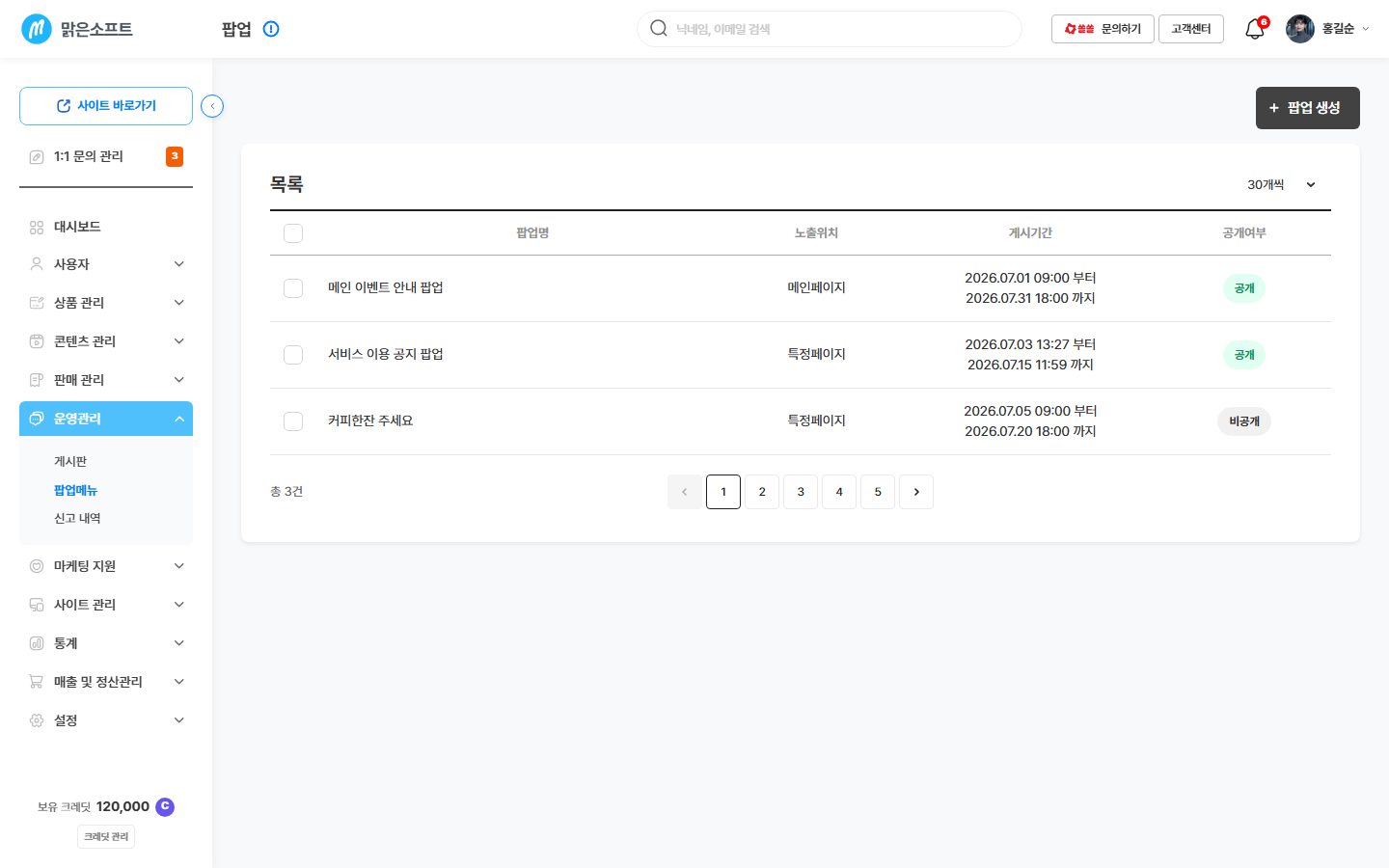Image resolution: width=1389 pixels, height=868 pixels.
Task: Click the 콘텐츠 관리 icon
Action: coord(37,341)
